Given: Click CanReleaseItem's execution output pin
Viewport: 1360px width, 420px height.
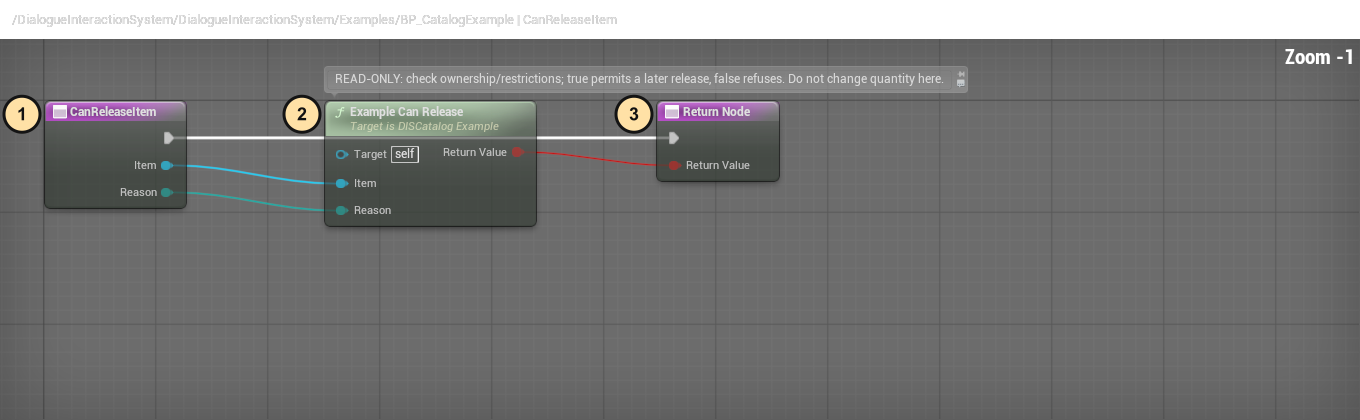Looking at the screenshot, I should [x=169, y=138].
